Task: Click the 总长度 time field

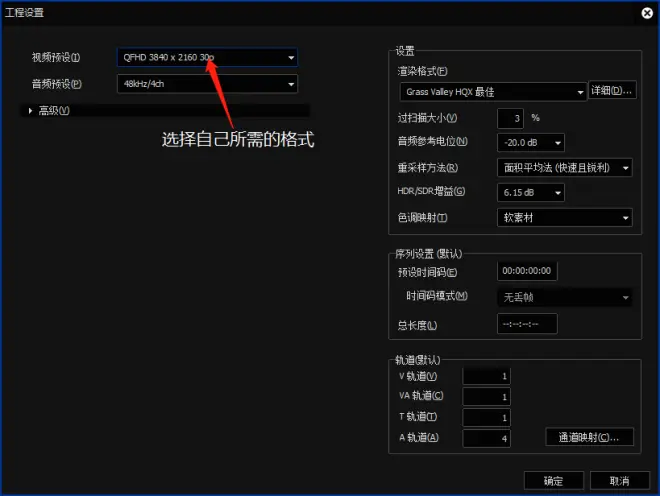Action: click(527, 324)
